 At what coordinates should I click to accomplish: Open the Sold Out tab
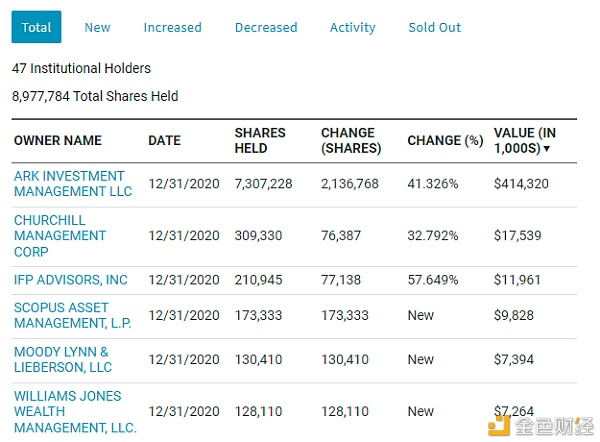[435, 27]
